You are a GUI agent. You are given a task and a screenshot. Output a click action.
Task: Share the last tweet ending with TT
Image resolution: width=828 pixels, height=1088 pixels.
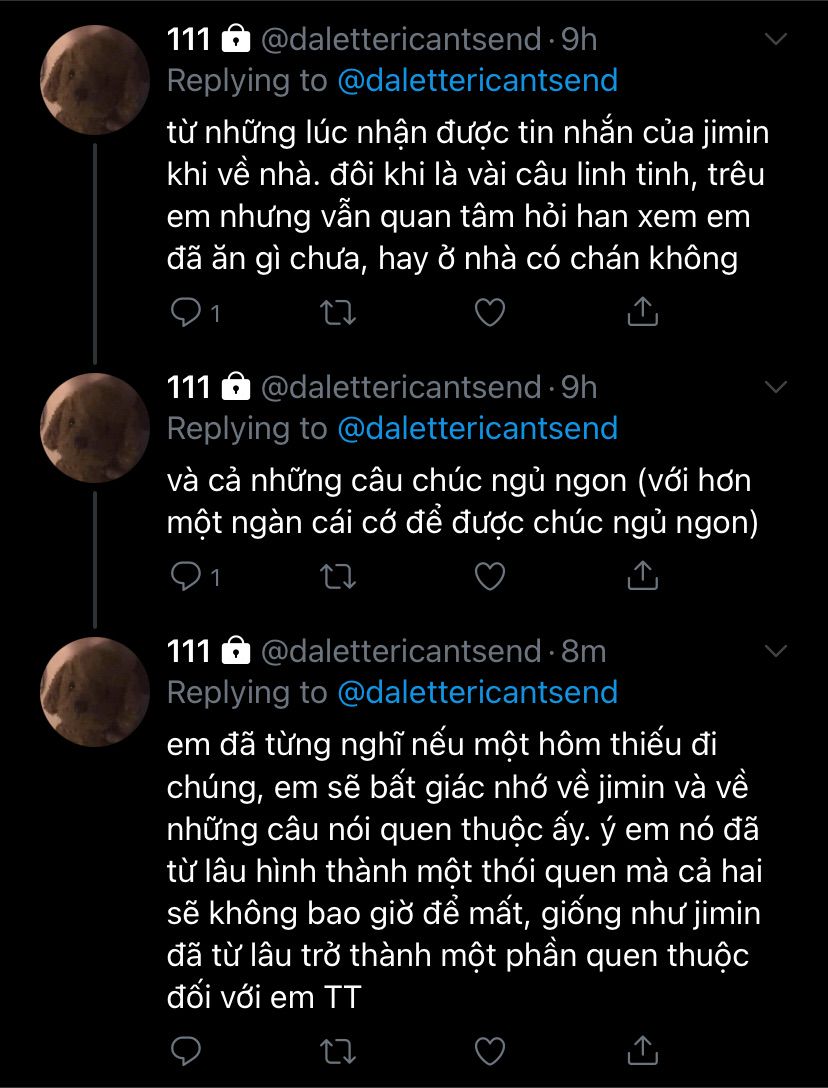[642, 1049]
